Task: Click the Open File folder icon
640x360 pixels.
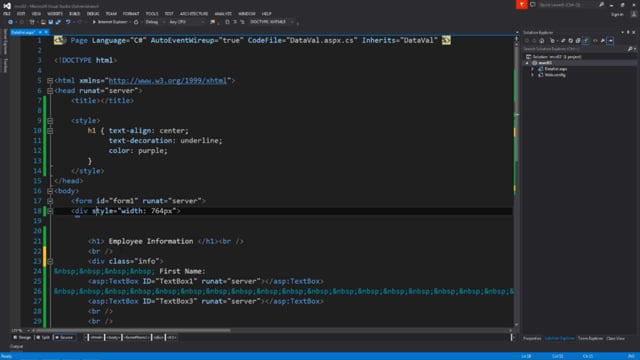Action: pos(43,22)
